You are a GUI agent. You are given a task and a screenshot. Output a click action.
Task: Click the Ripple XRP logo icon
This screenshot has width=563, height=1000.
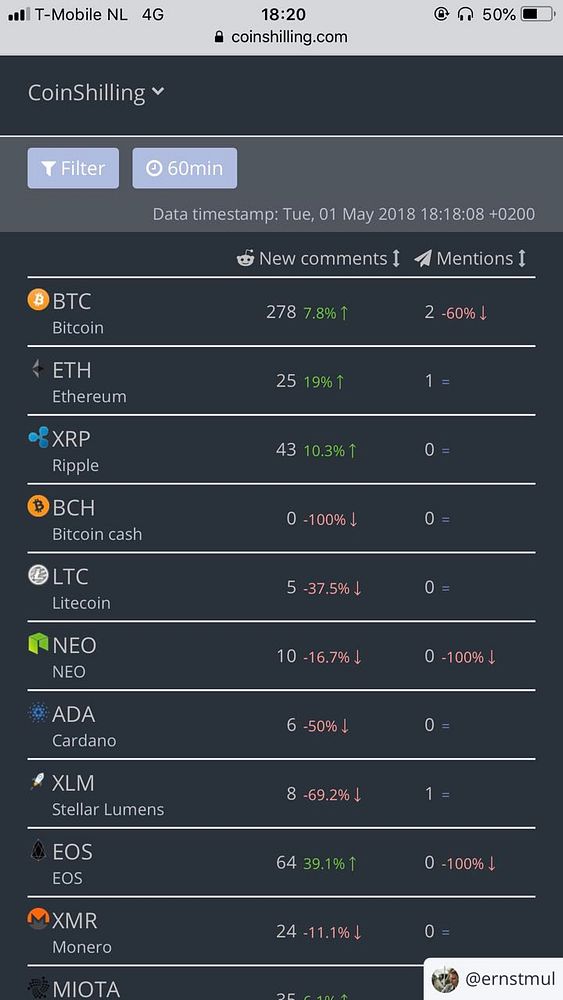[x=38, y=437]
